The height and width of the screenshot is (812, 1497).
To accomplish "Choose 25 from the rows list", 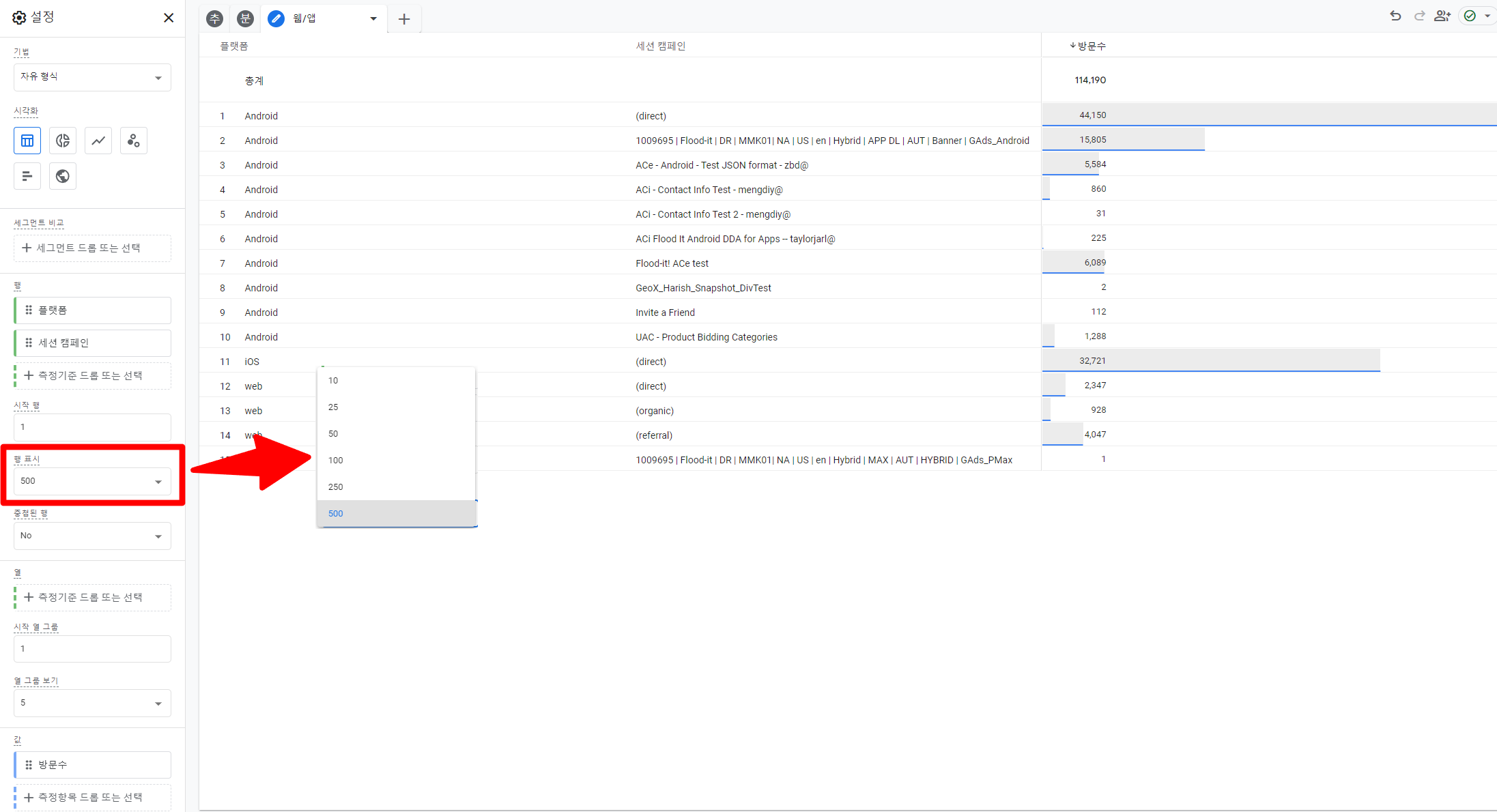I will click(x=397, y=407).
